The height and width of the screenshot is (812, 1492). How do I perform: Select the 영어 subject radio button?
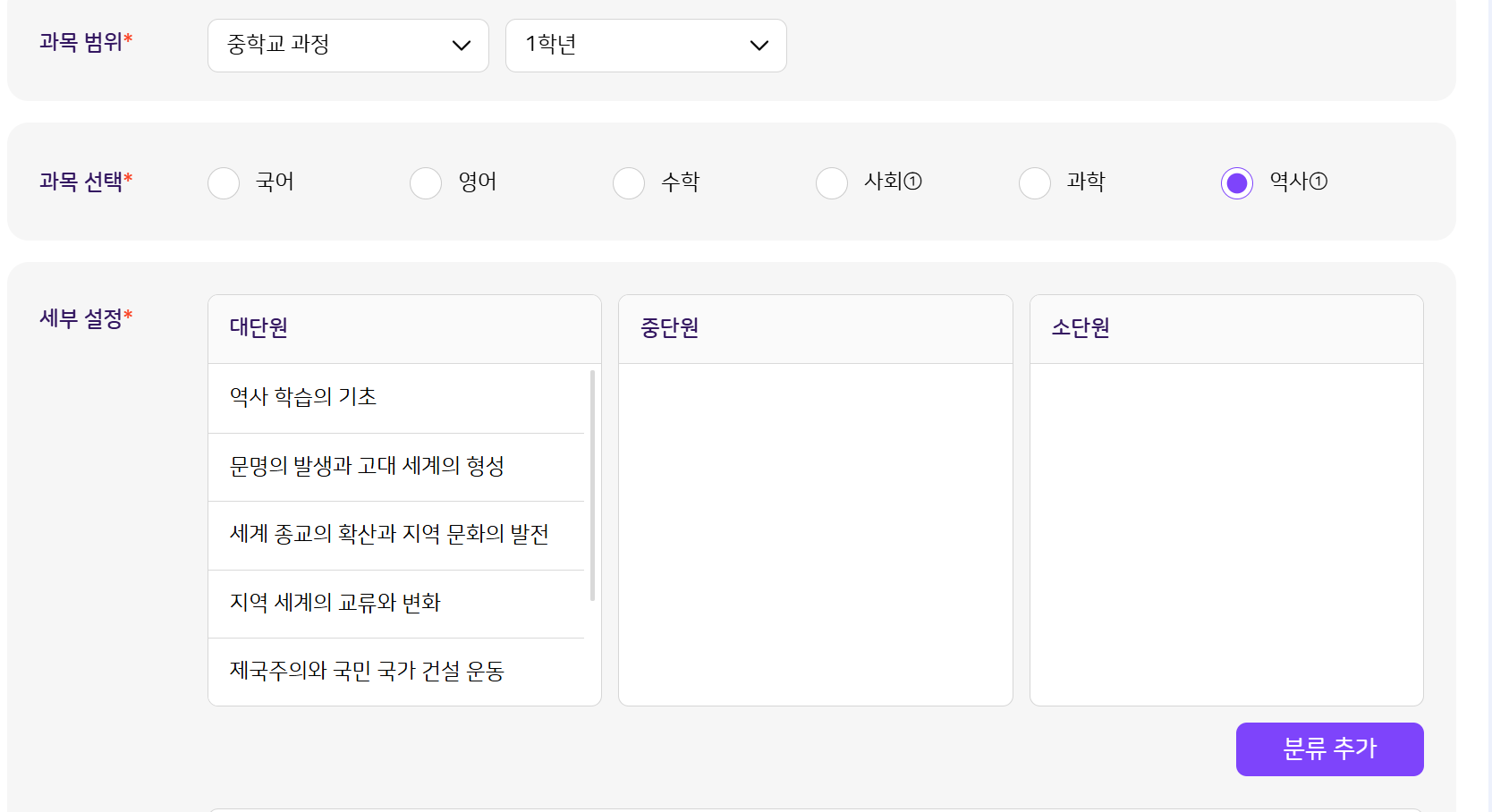pyautogui.click(x=426, y=183)
